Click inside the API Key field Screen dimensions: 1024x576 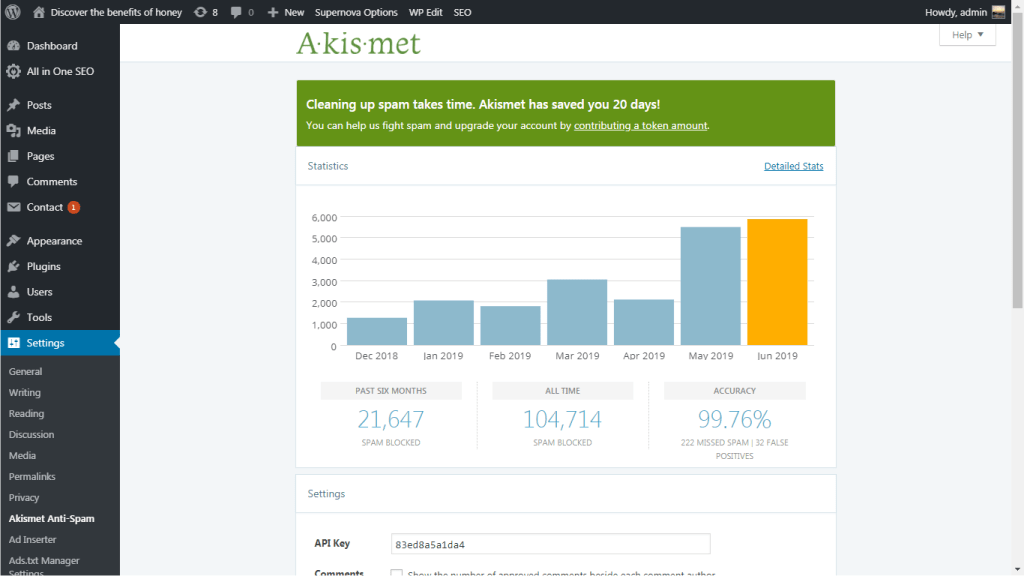(551, 544)
